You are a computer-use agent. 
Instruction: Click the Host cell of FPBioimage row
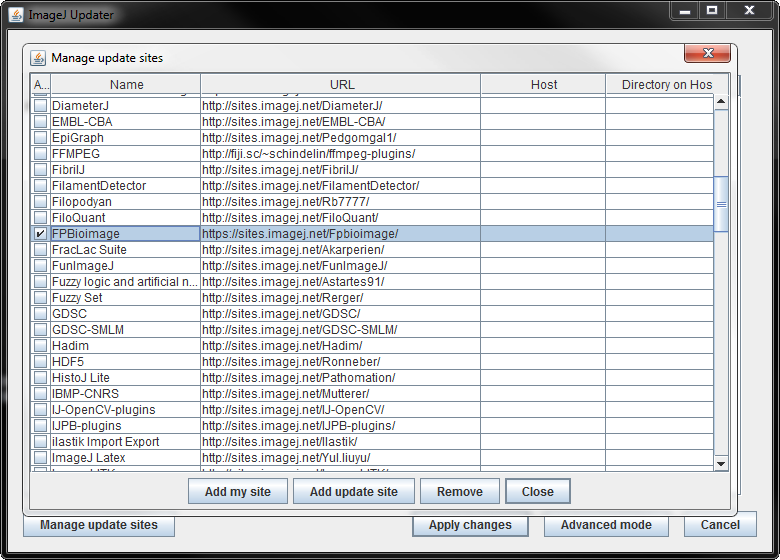[x=543, y=234]
